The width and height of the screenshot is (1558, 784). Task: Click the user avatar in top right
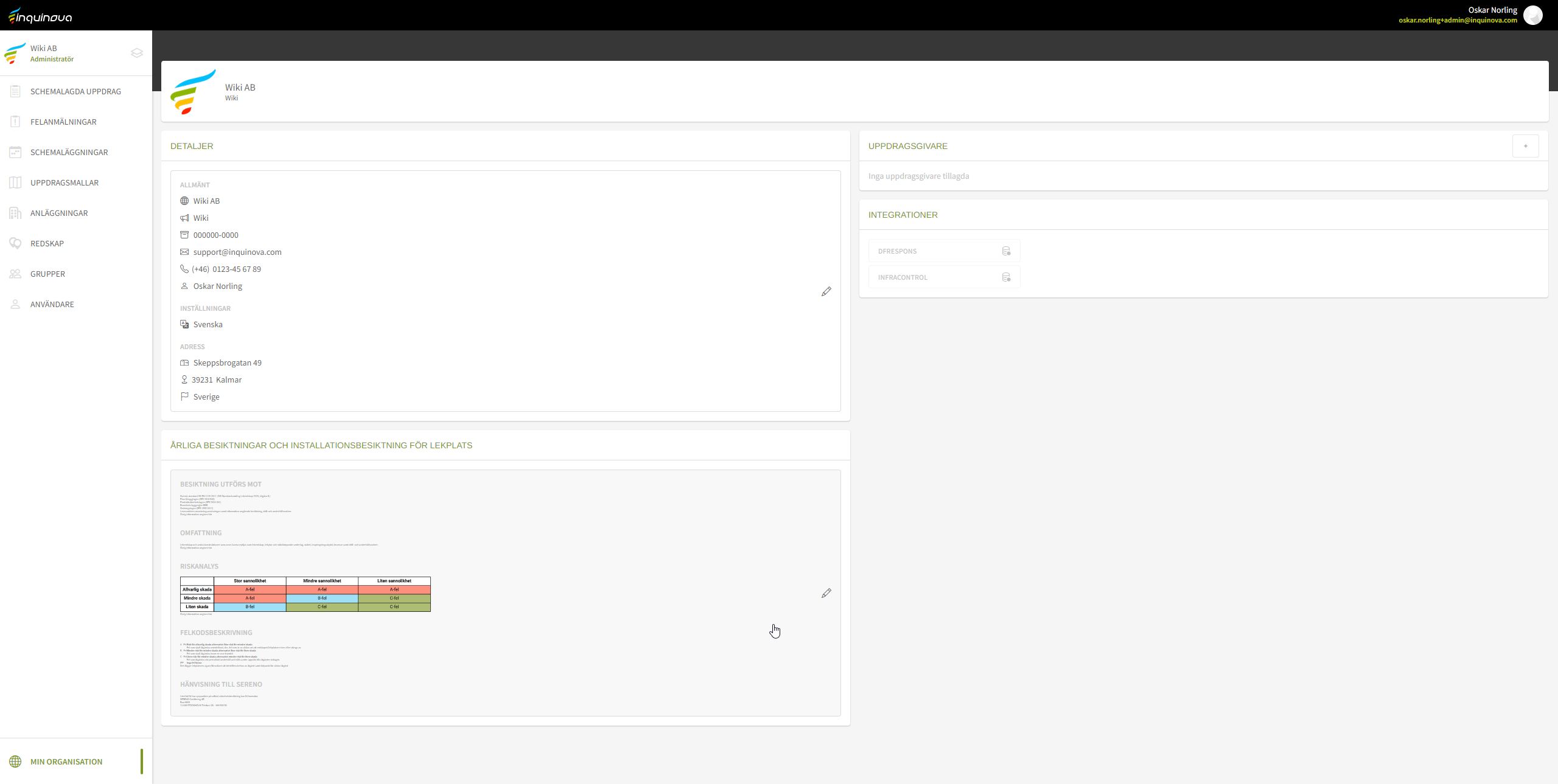tap(1533, 15)
